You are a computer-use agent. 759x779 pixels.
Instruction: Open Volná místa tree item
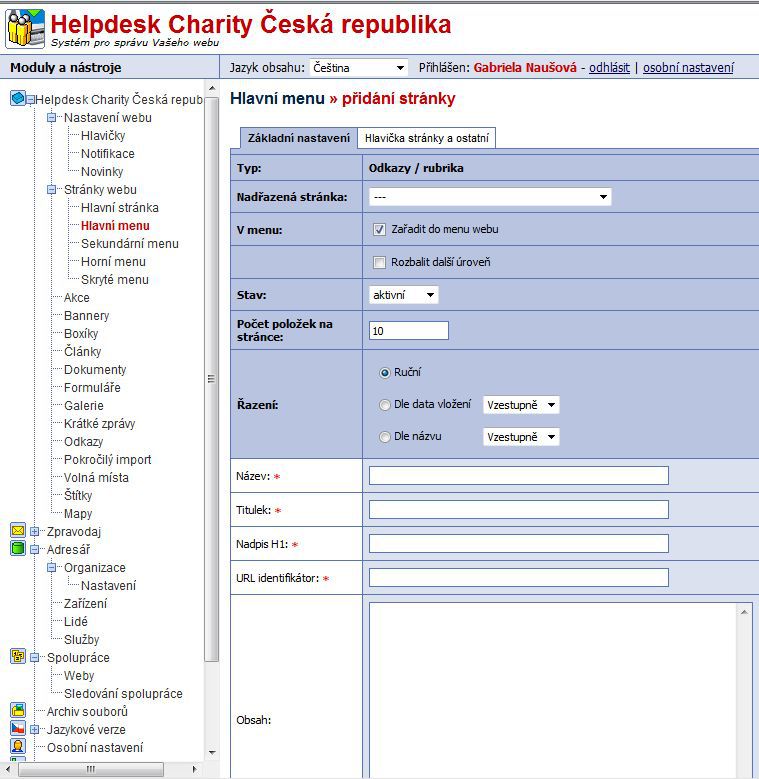tap(96, 477)
